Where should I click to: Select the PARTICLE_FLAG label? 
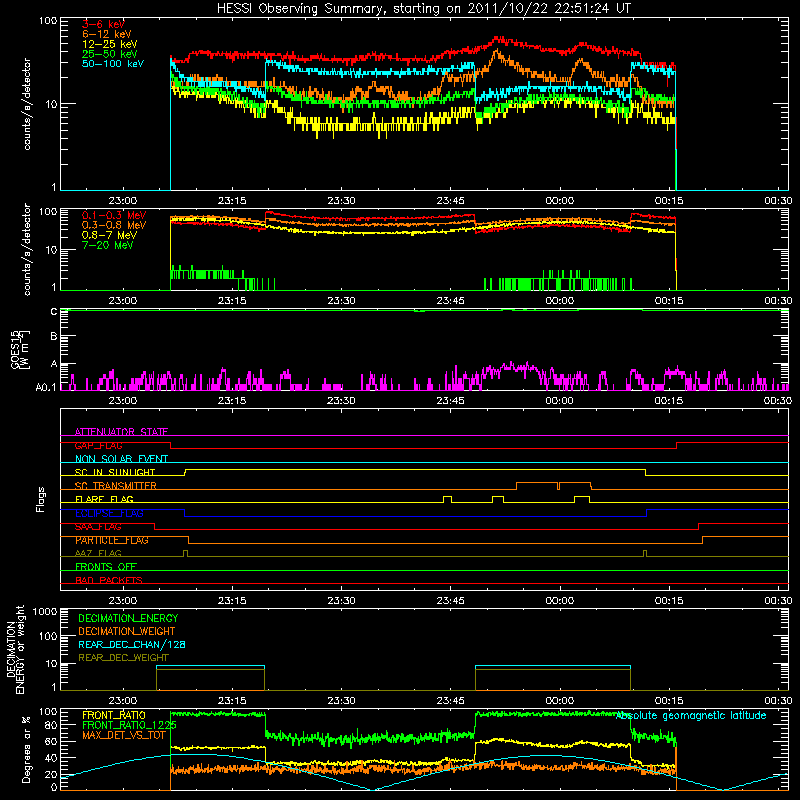pos(112,540)
